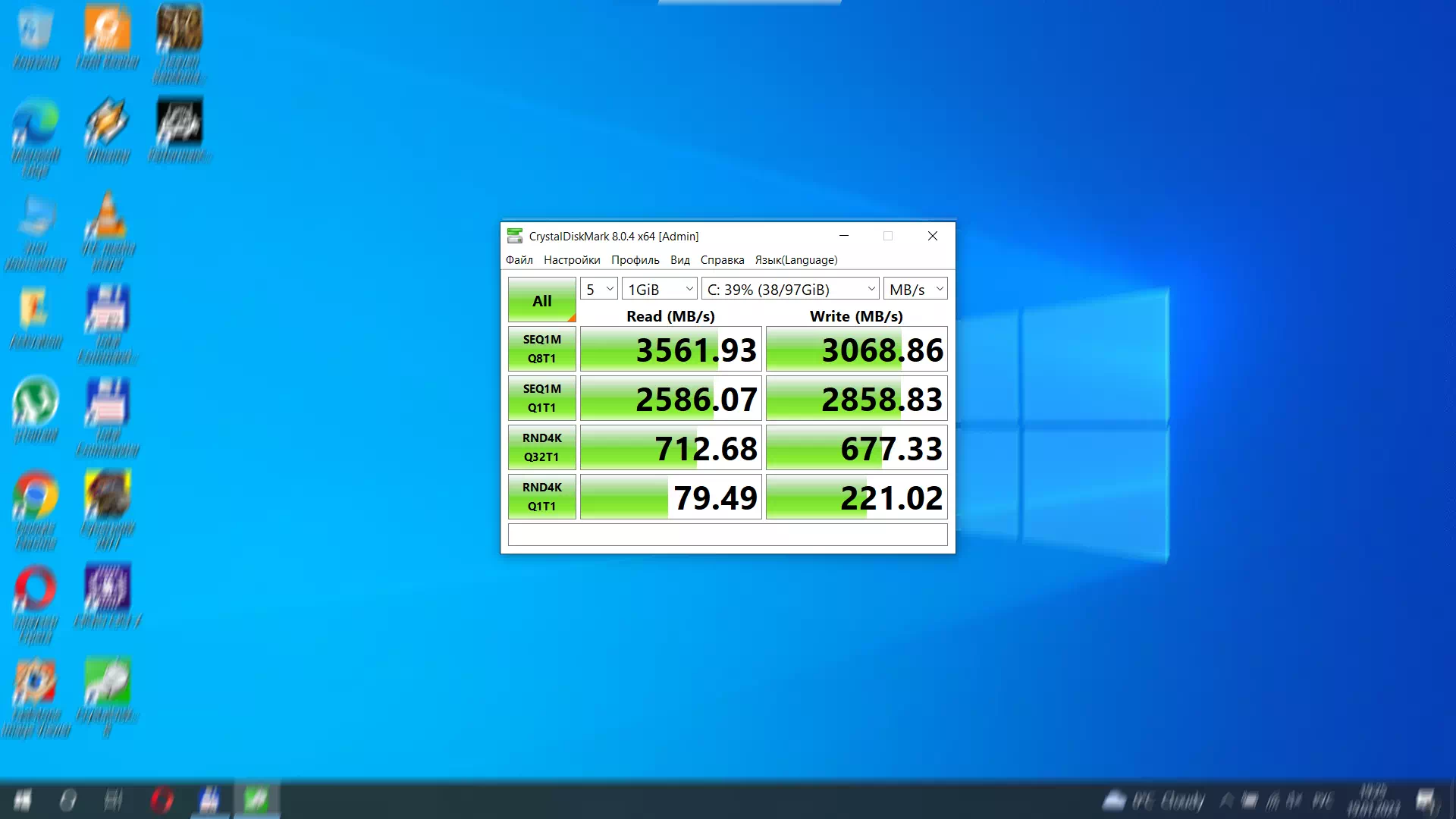Screen dimensions: 1456x819
Task: Change units via the MB/s dropdown
Action: (x=915, y=289)
